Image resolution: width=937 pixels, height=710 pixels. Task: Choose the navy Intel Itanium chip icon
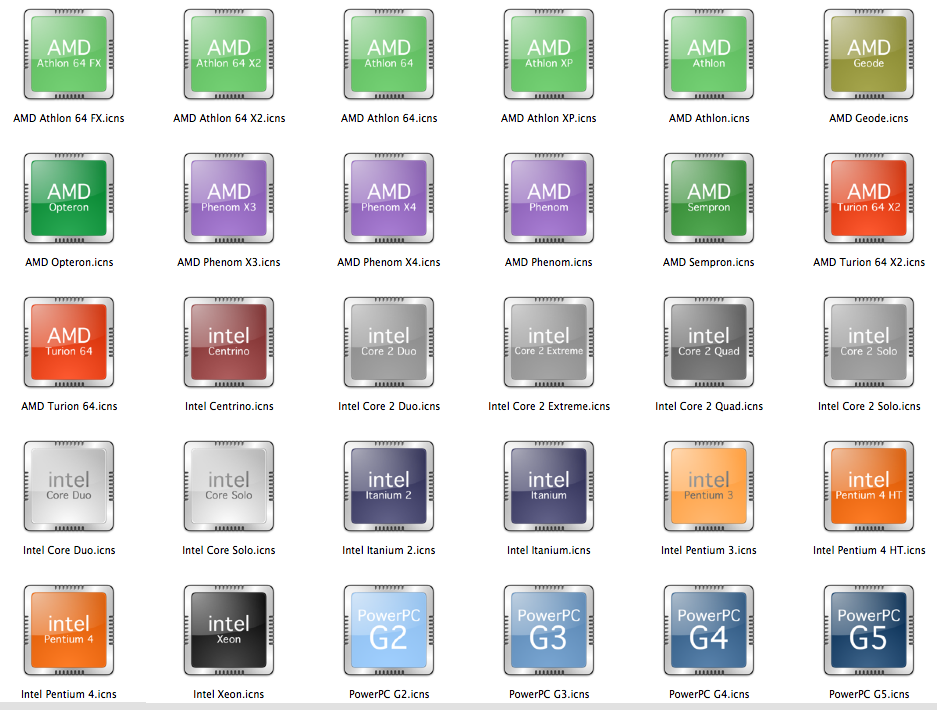(x=549, y=486)
